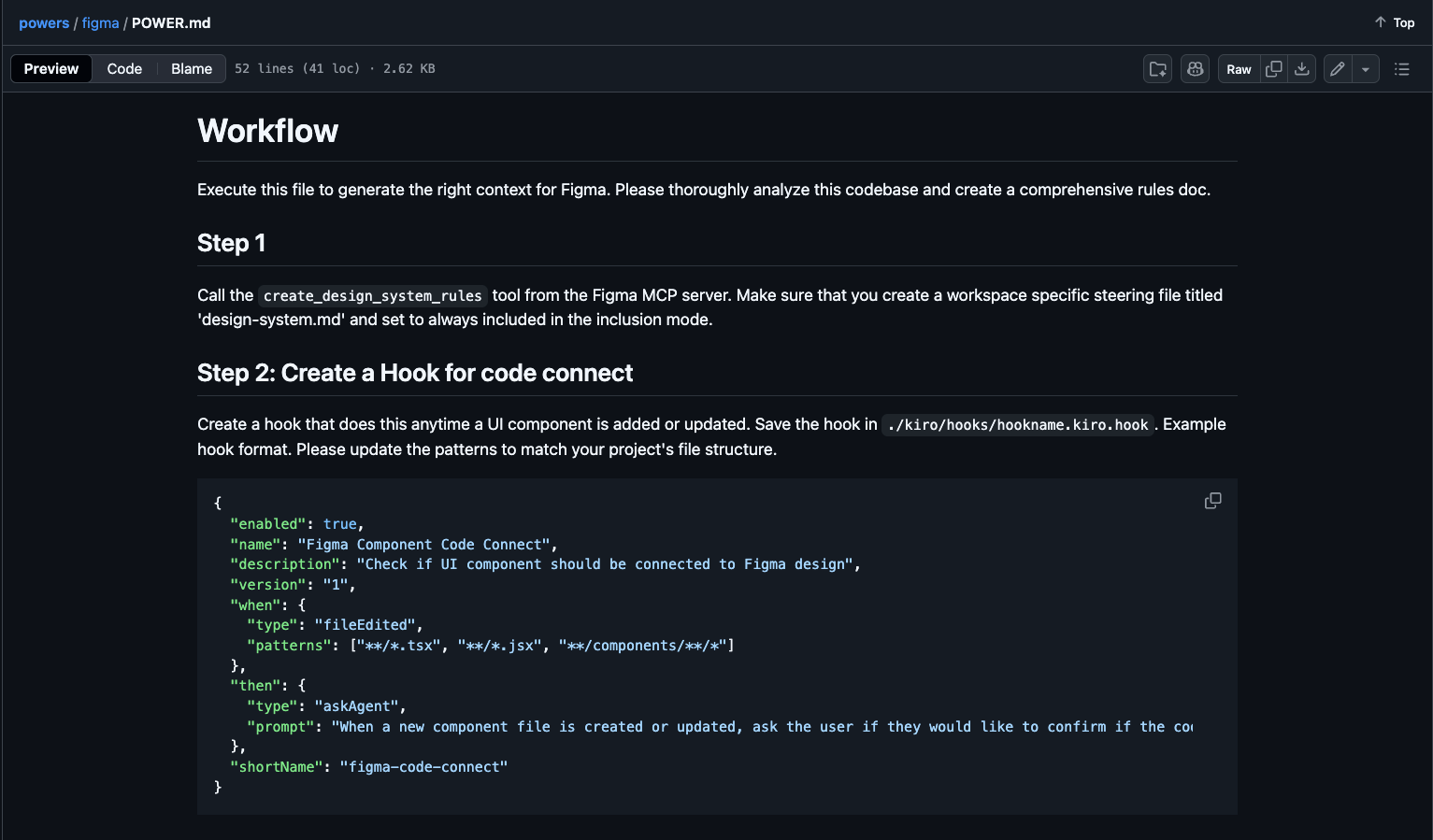Copy the JSON hook code block
1433x840 pixels.
[x=1212, y=501]
